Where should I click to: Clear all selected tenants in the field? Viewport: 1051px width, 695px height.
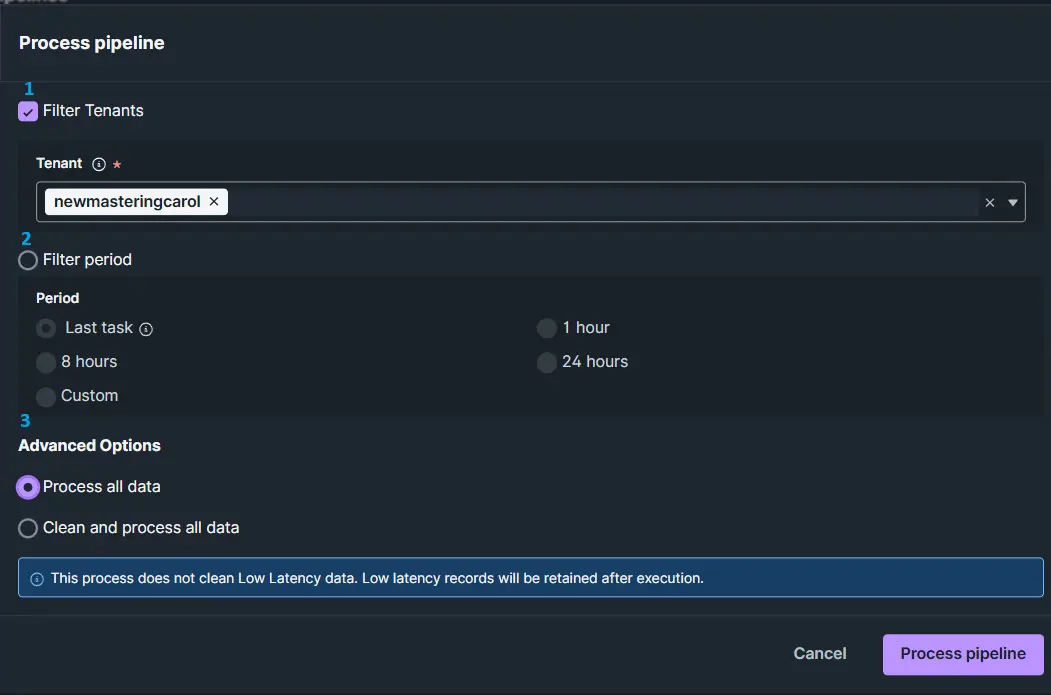pos(990,203)
